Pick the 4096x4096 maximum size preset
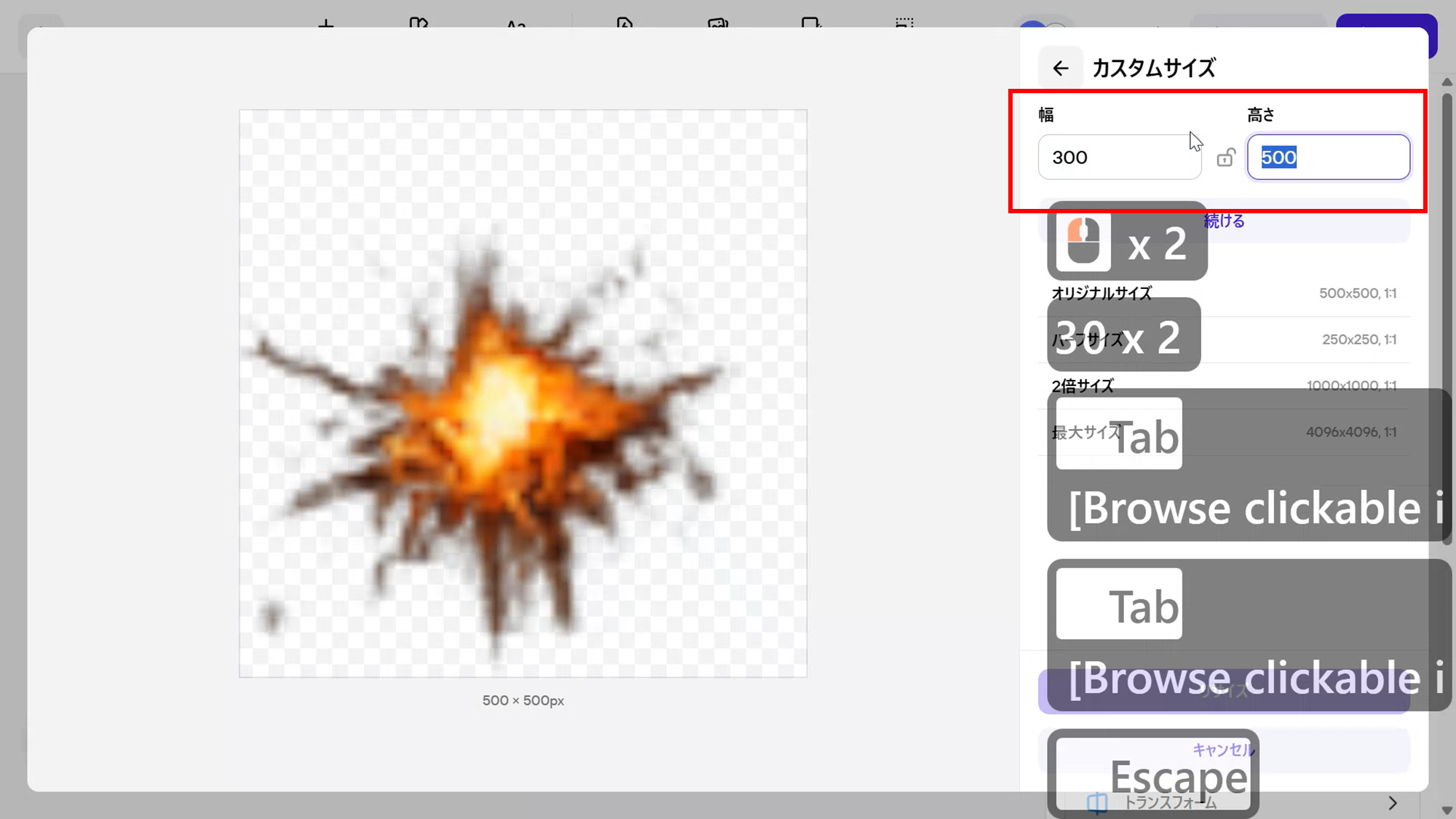Viewport: 1456px width, 819px height. 1224,432
